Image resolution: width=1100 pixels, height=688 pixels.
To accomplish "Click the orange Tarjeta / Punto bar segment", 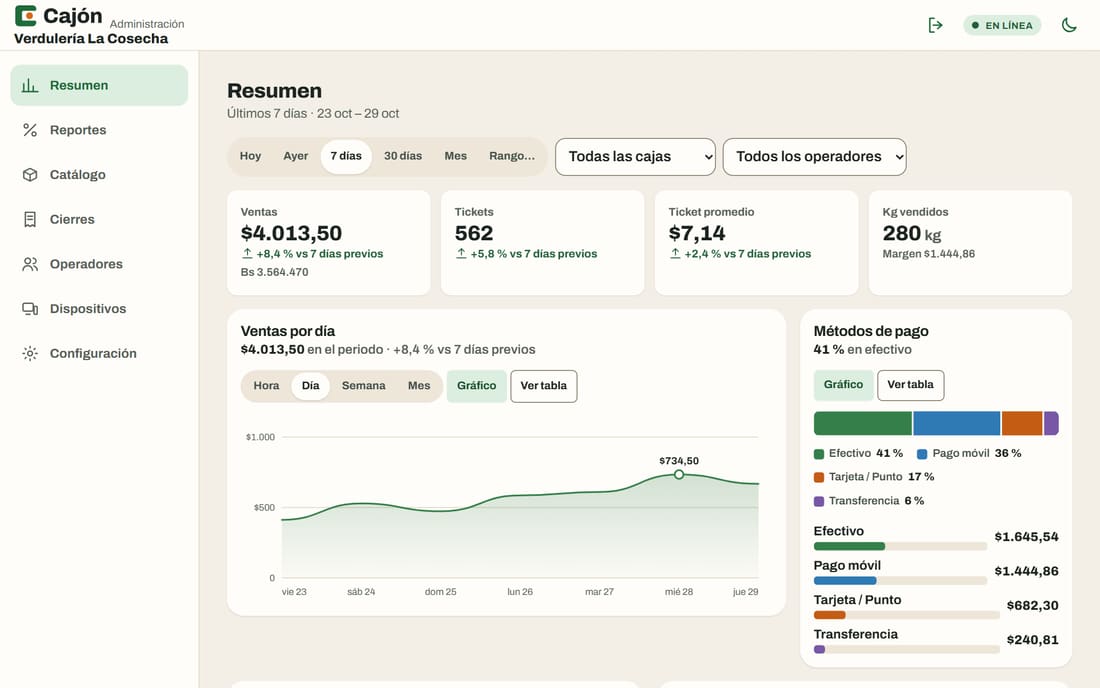I will tap(1021, 424).
